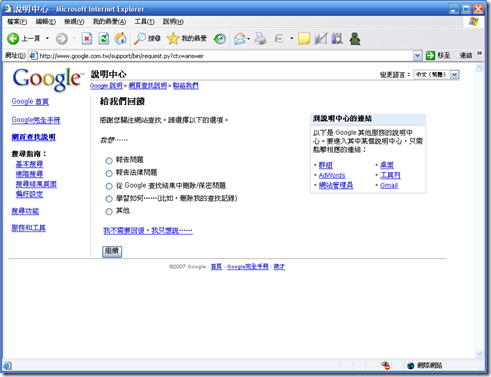Open the 工具 (Tools) menu
Image resolution: width=491 pixels, height=377 pixels.
click(144, 22)
